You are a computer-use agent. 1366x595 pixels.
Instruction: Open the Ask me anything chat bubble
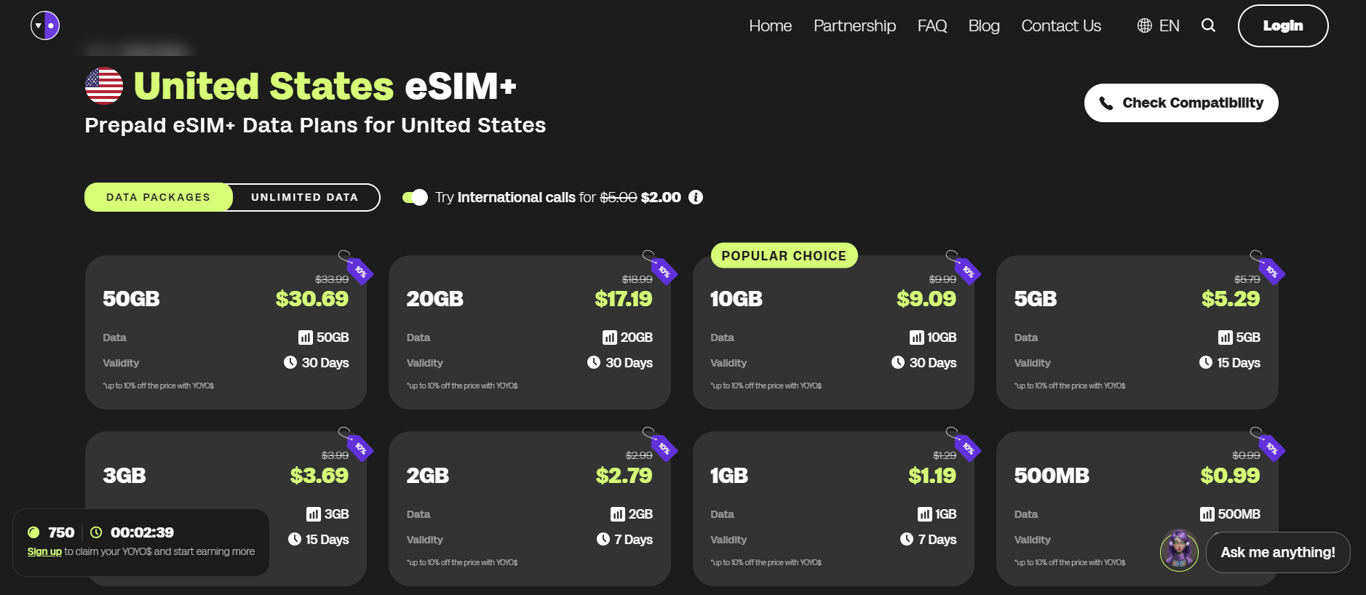click(x=1277, y=552)
